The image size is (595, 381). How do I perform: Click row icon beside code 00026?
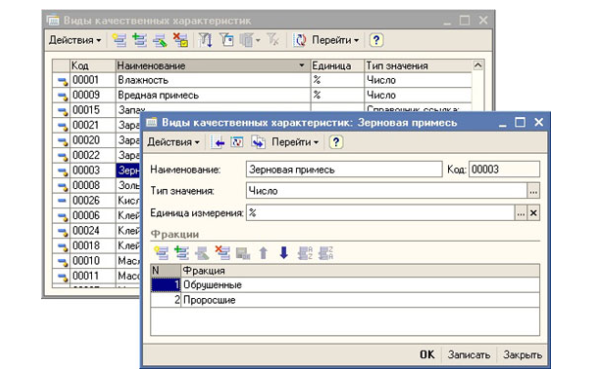pos(62,201)
